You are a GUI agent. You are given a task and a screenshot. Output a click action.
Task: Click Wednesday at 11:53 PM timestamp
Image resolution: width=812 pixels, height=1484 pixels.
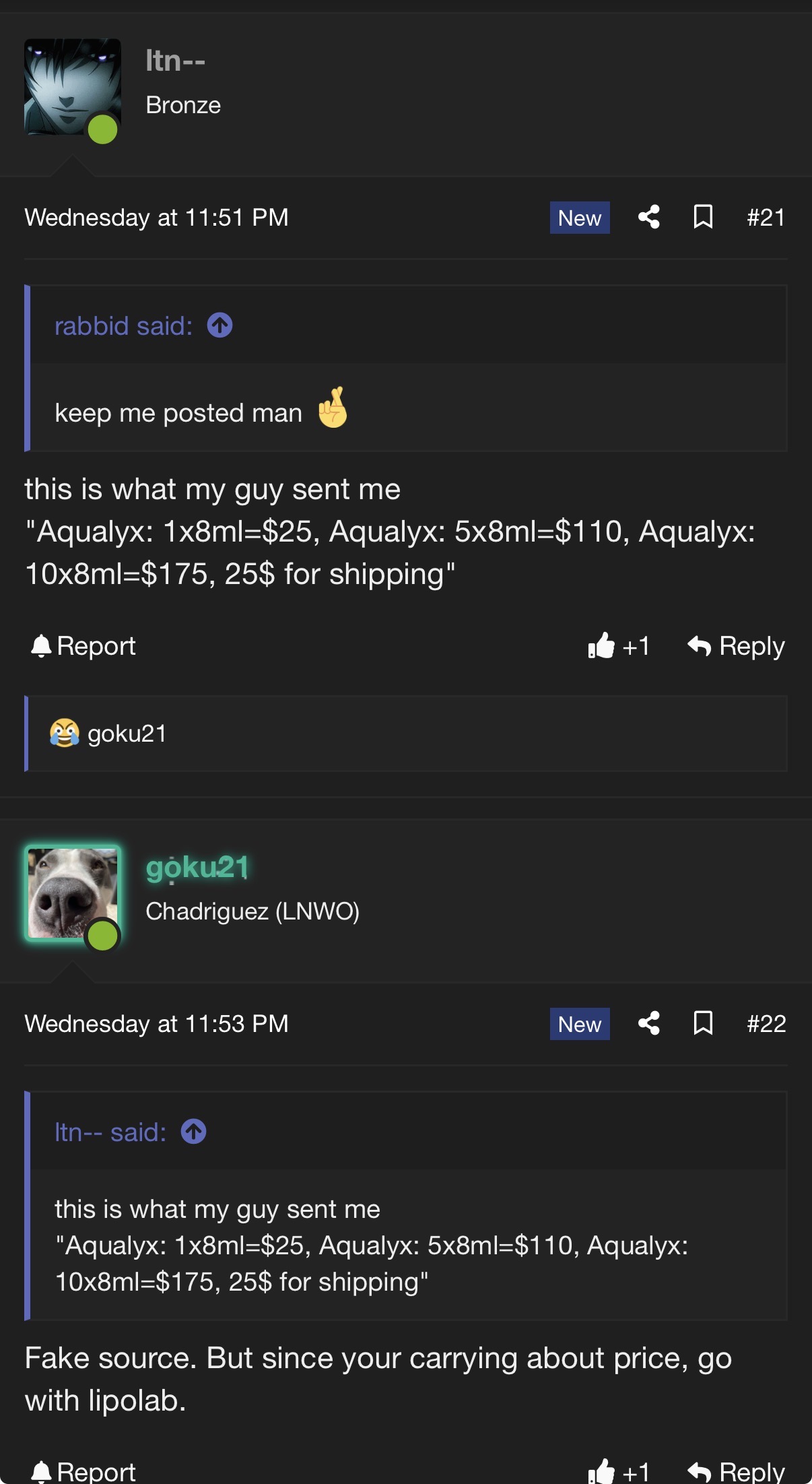(157, 1023)
